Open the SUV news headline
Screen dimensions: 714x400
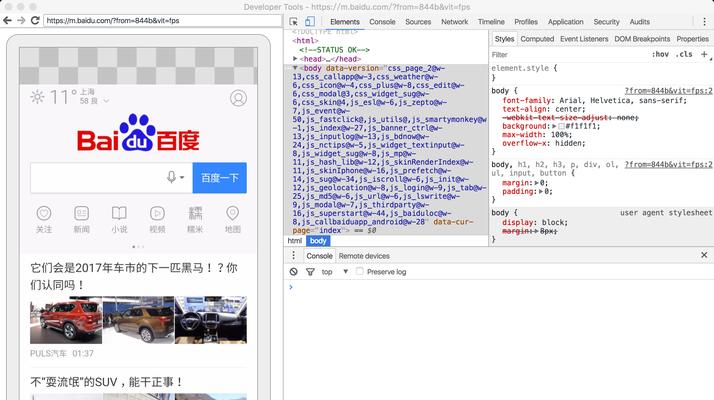[107, 382]
